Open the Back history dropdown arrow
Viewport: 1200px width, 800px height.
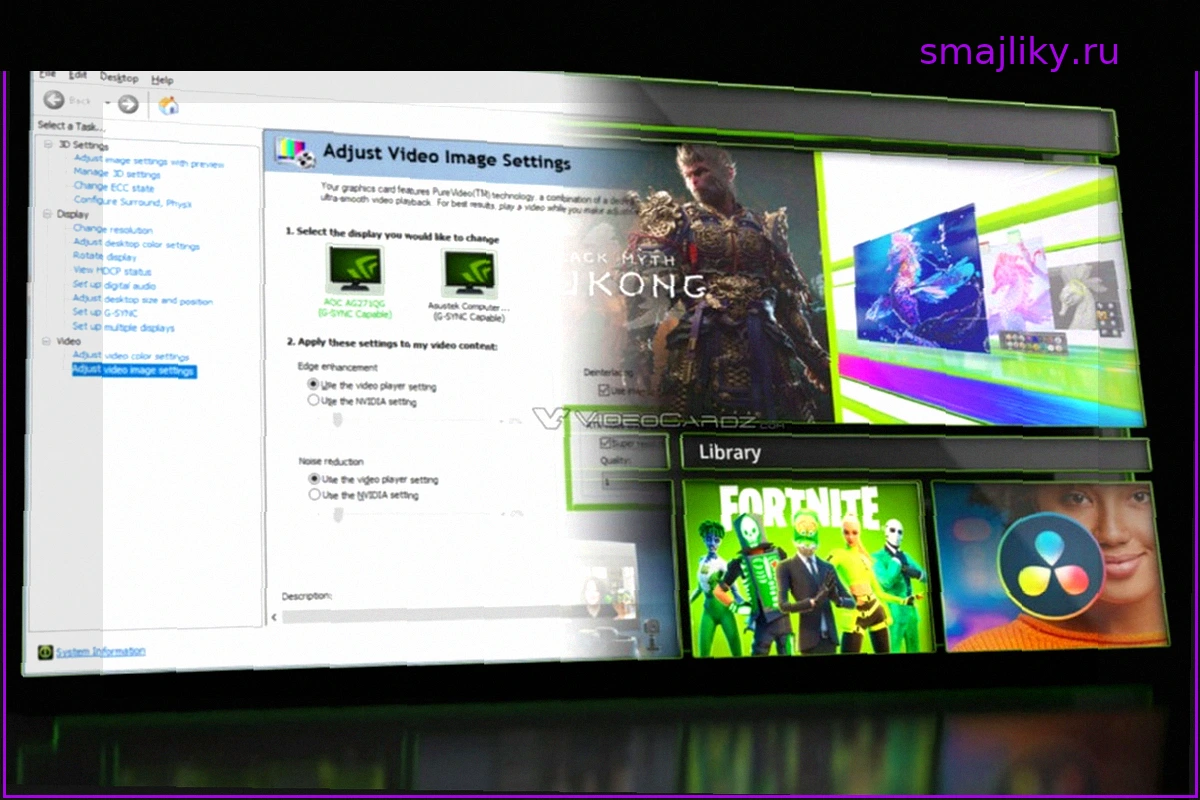(108, 103)
